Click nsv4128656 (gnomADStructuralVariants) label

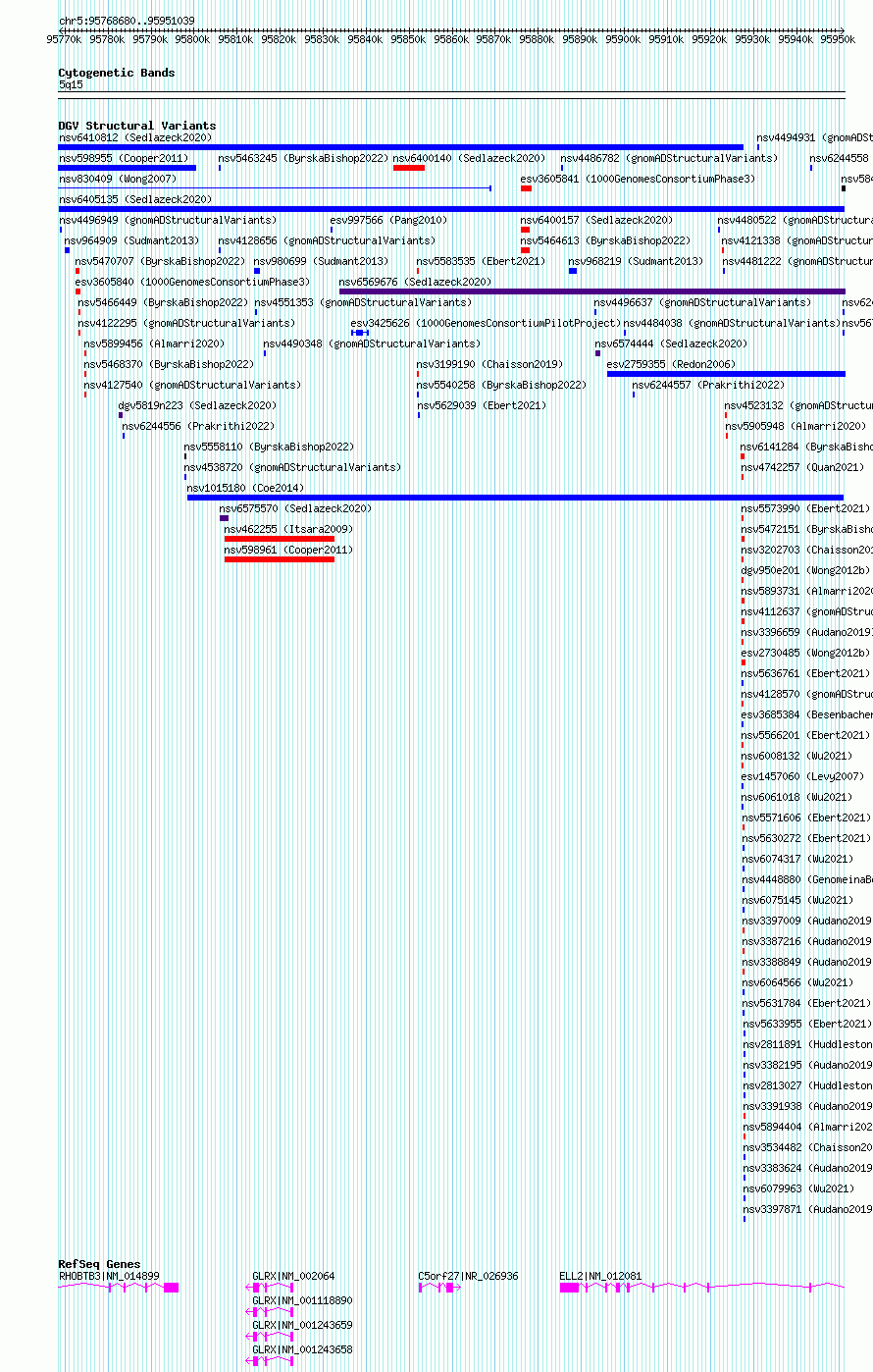[x=327, y=240]
